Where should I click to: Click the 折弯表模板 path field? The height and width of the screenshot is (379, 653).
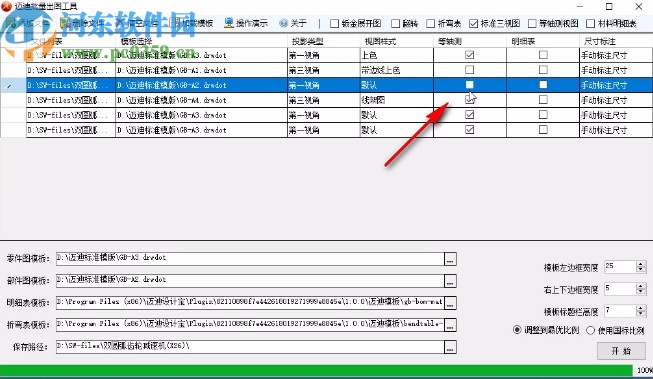(250, 325)
